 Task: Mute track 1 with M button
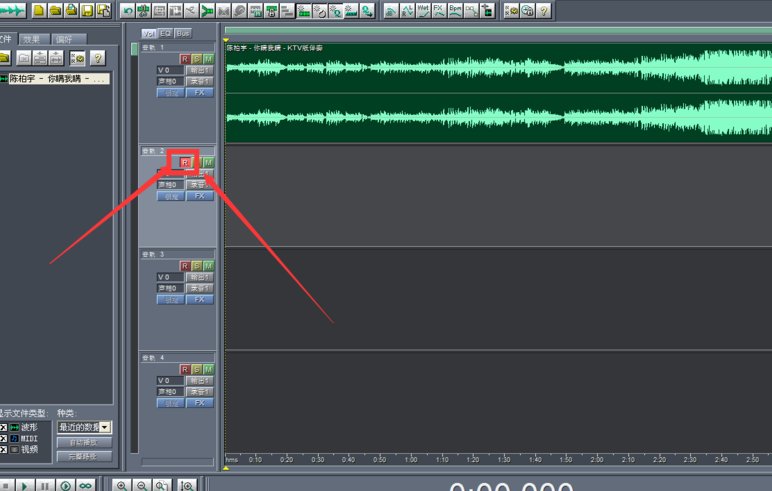coord(208,60)
